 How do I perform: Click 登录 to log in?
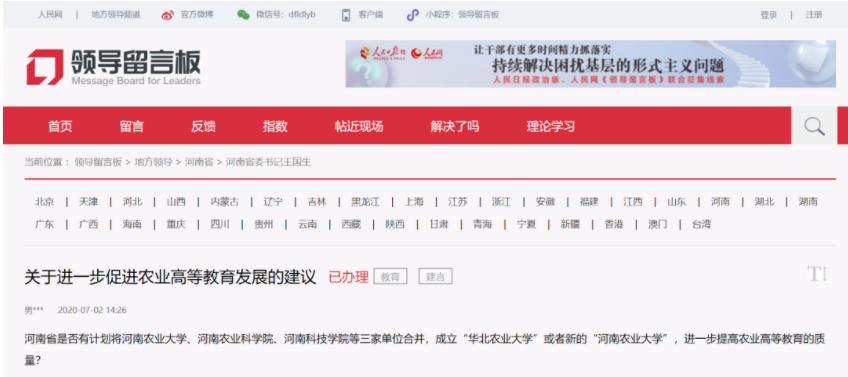coord(768,15)
